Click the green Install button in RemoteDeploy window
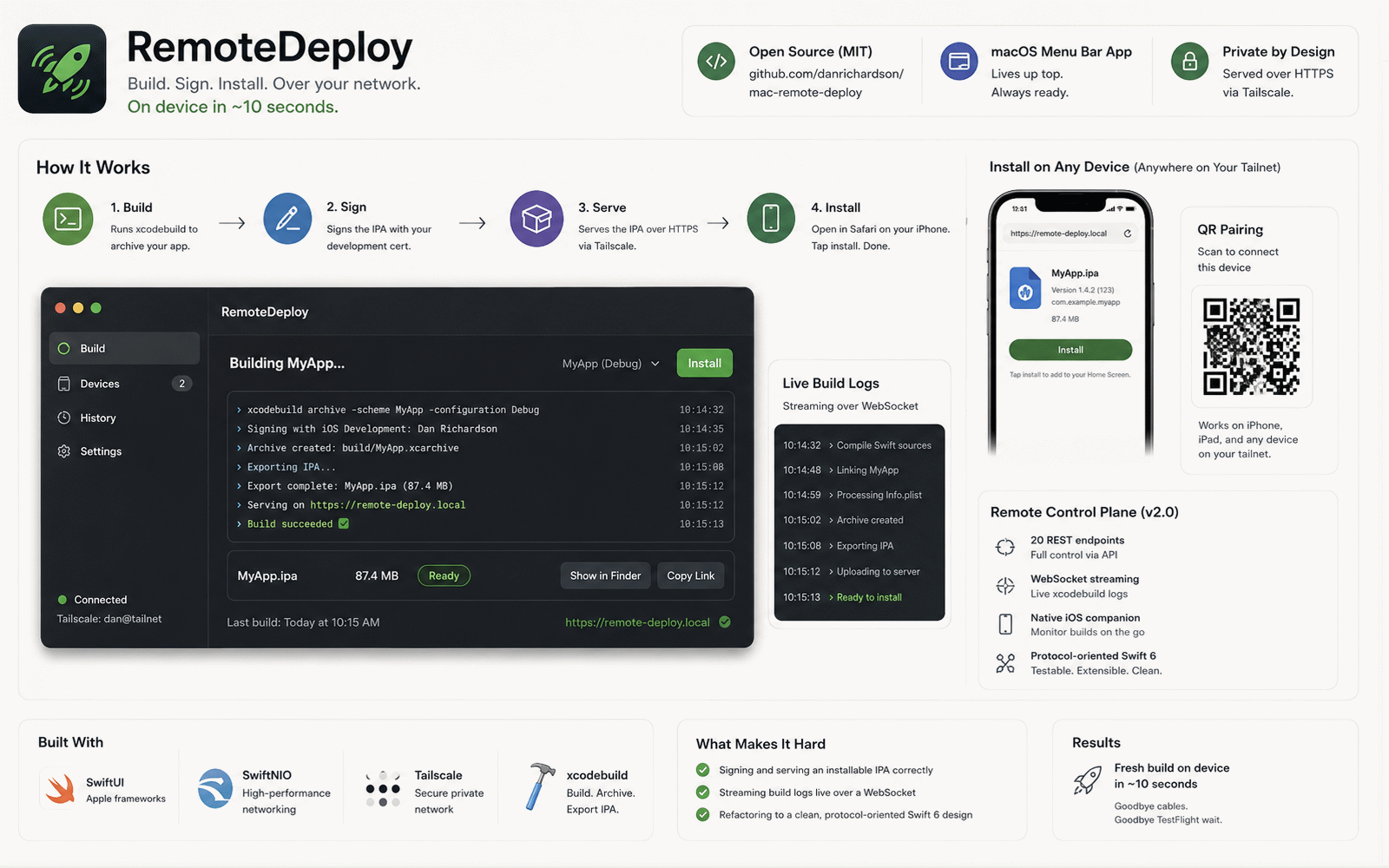 [x=705, y=363]
